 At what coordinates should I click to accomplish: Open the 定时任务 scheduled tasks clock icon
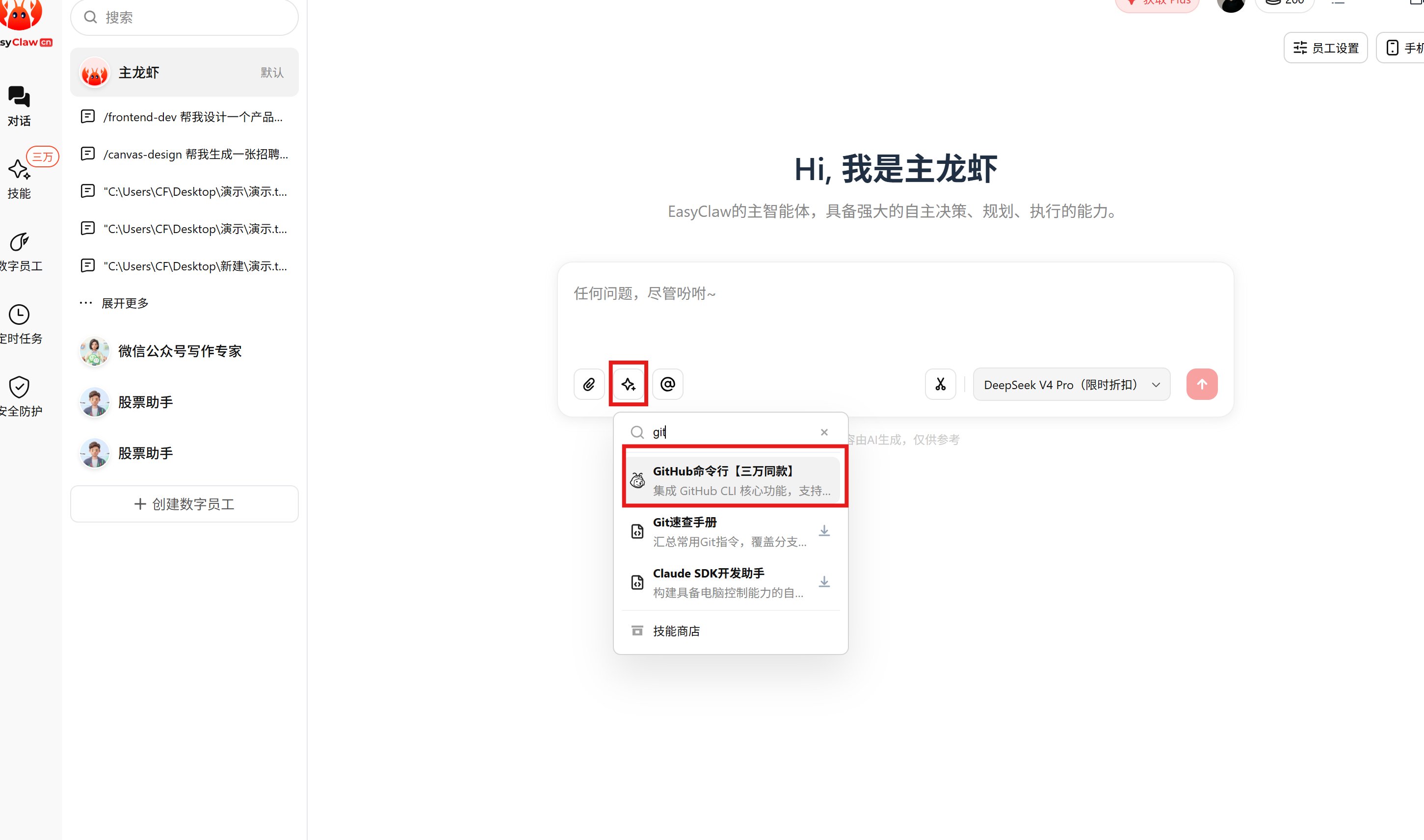point(19,314)
